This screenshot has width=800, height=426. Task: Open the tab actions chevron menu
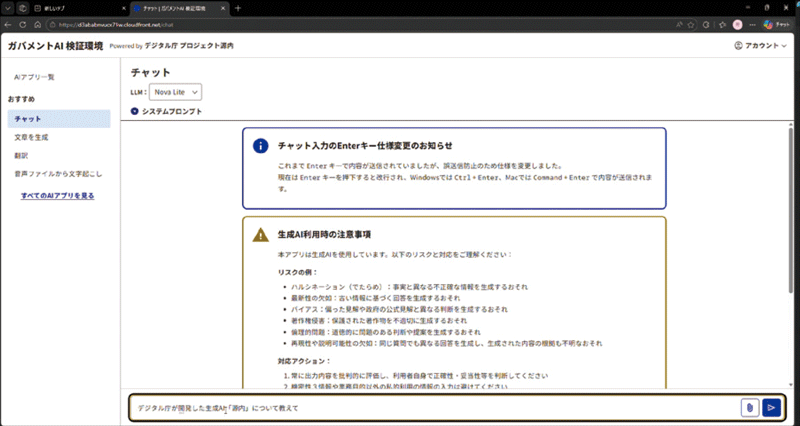8,8
